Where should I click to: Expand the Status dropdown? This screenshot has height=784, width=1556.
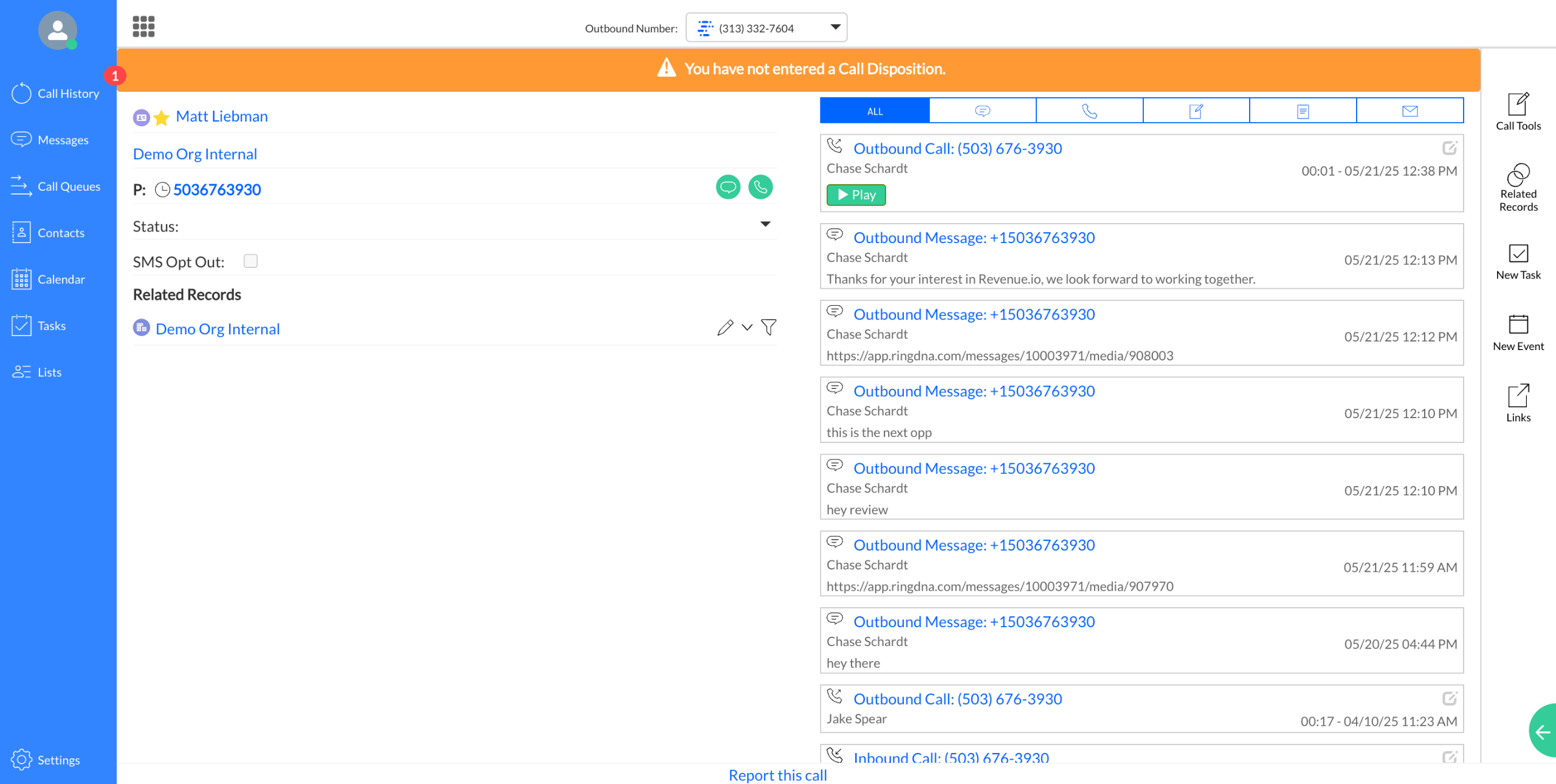coord(765,224)
